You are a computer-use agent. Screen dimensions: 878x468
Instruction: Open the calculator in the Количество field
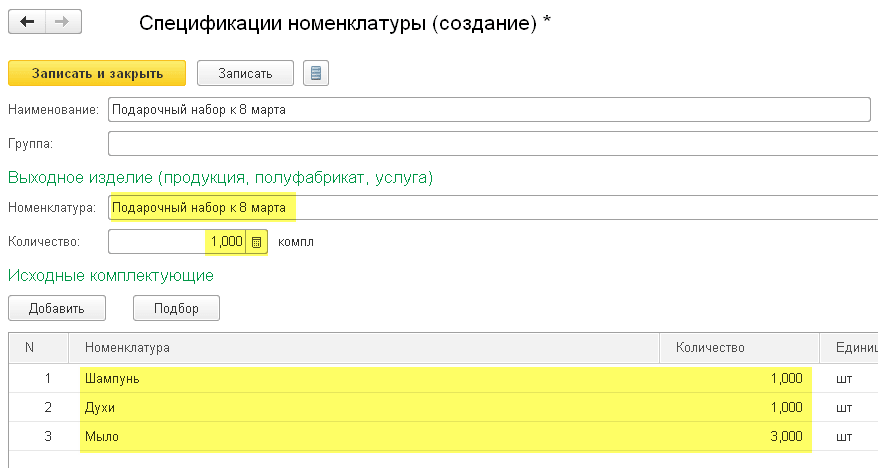pyautogui.click(x=256, y=242)
